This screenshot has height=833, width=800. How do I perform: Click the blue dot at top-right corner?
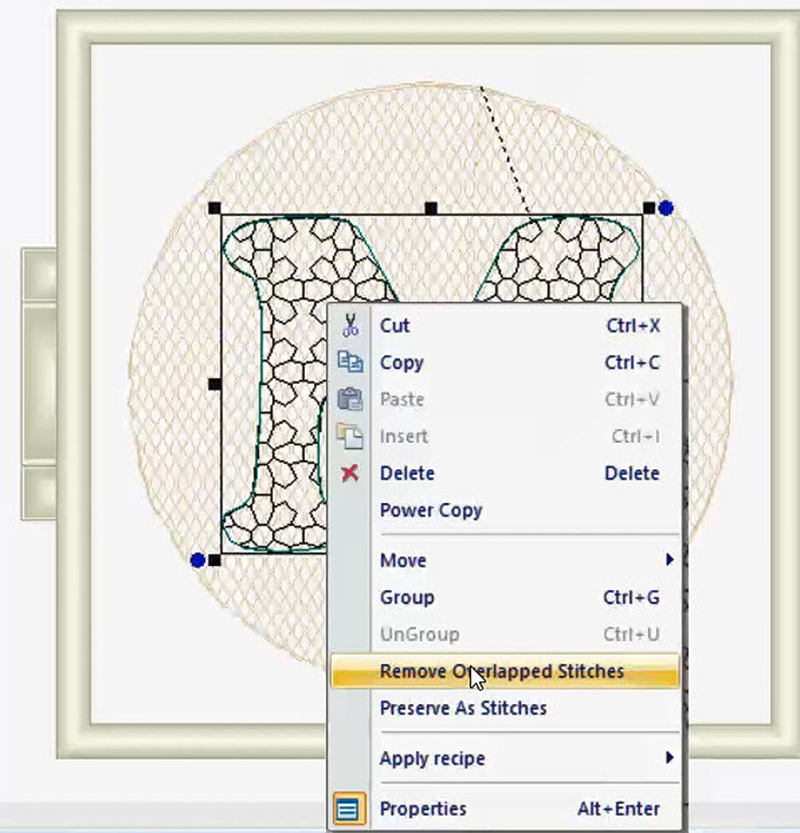coord(666,208)
